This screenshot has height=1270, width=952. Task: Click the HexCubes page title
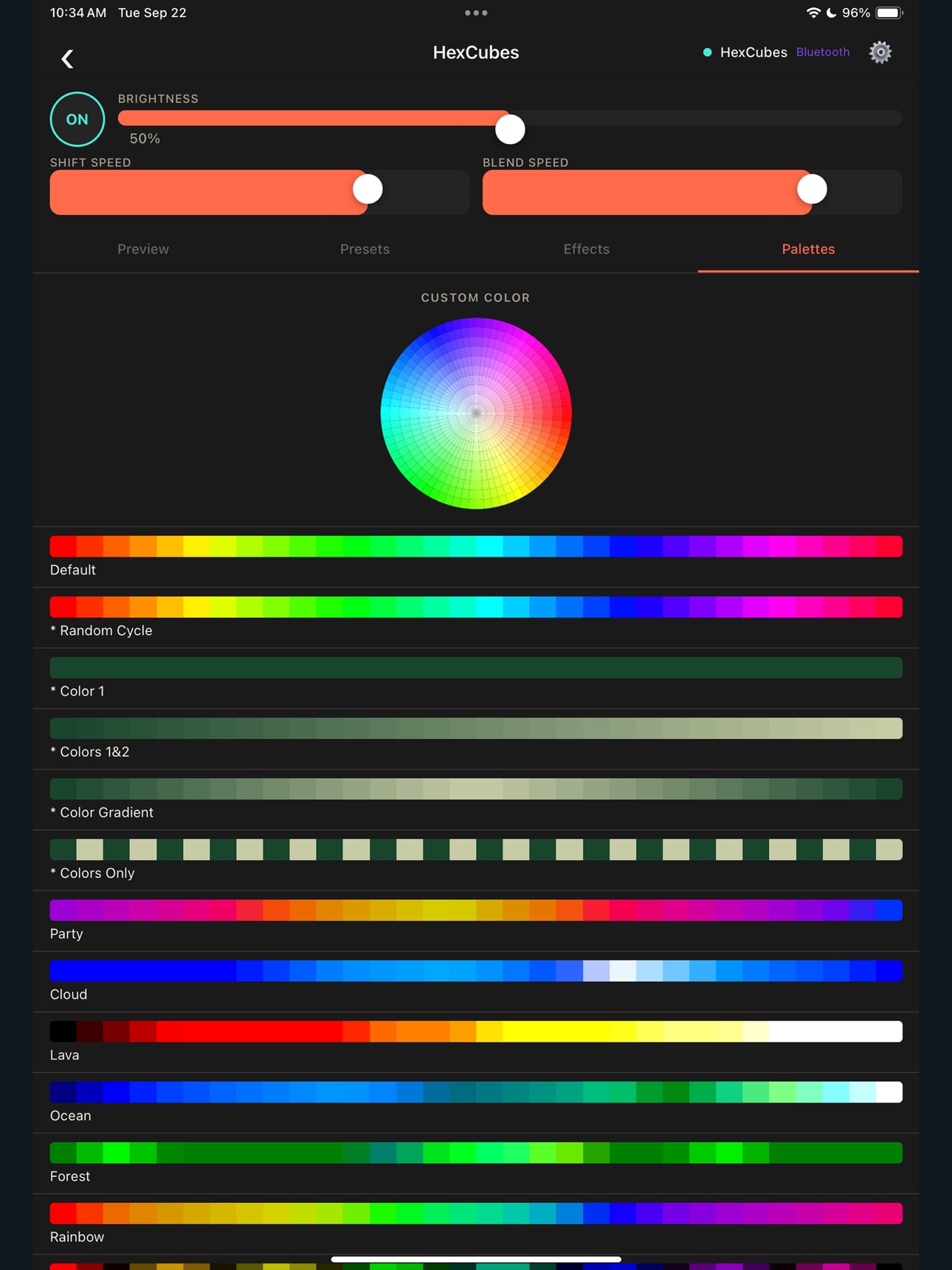pyautogui.click(x=476, y=52)
